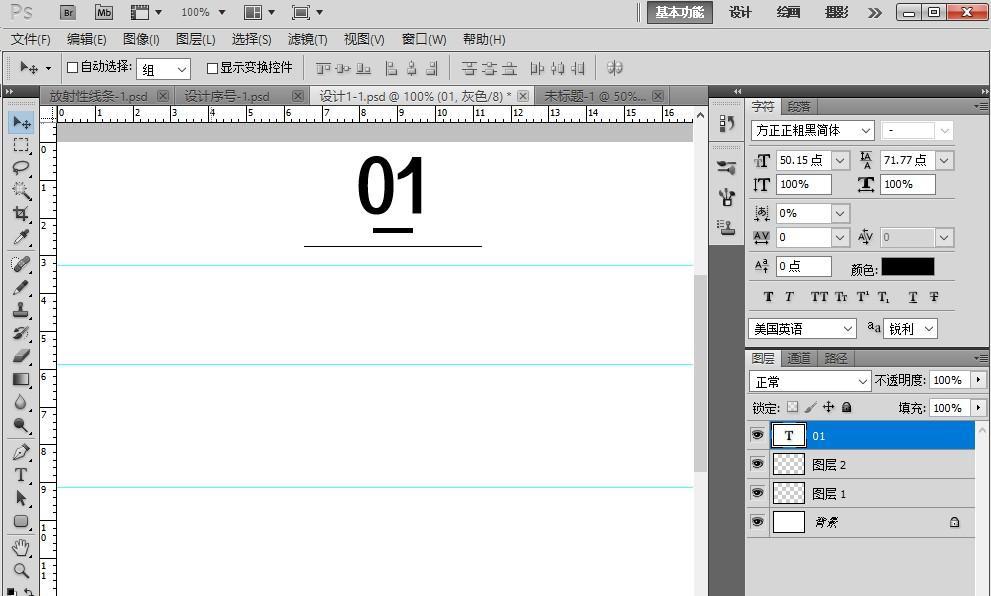Open the font family dropdown
The height and width of the screenshot is (596, 991).
pos(813,130)
